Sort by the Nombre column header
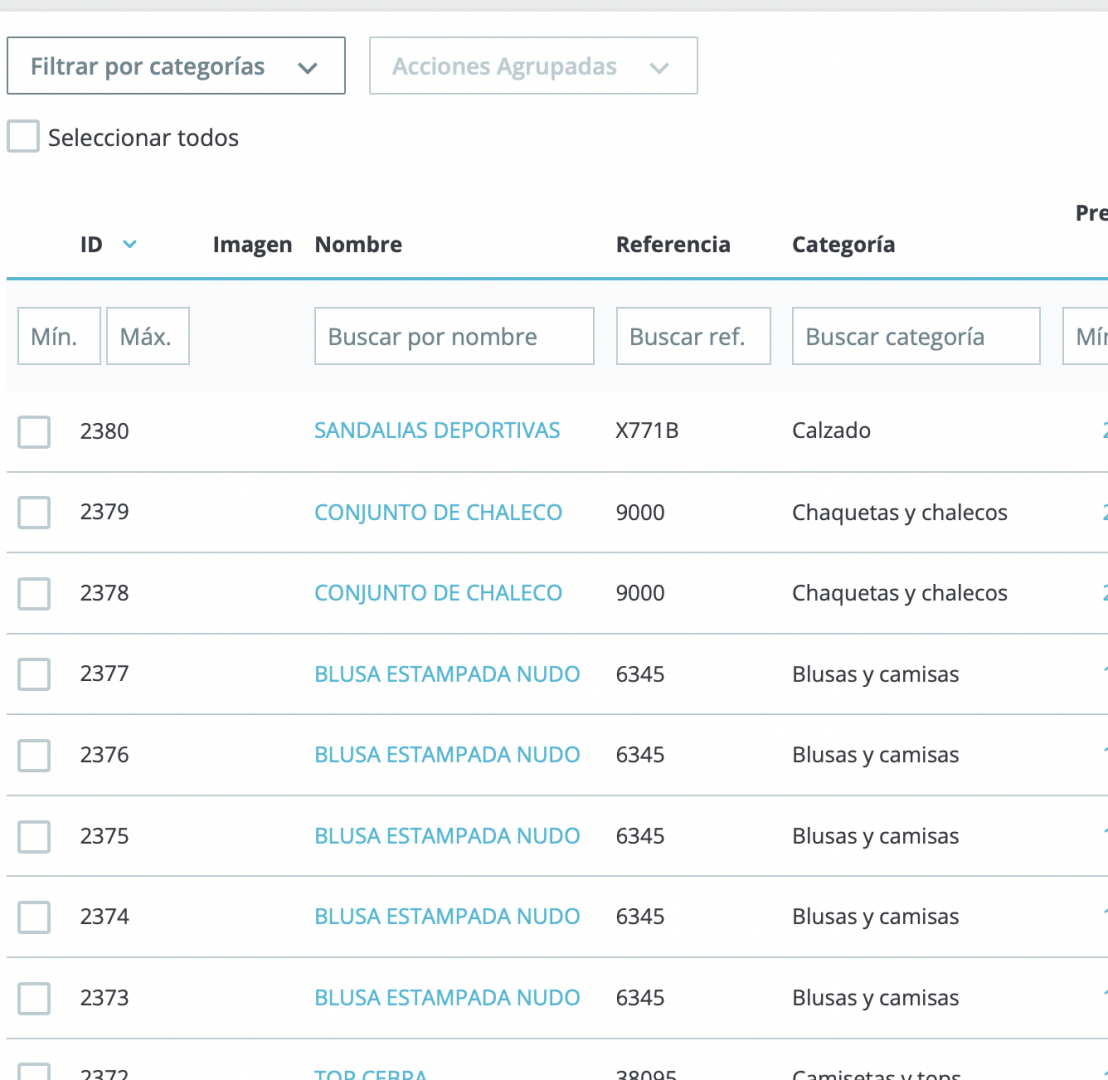 click(358, 245)
